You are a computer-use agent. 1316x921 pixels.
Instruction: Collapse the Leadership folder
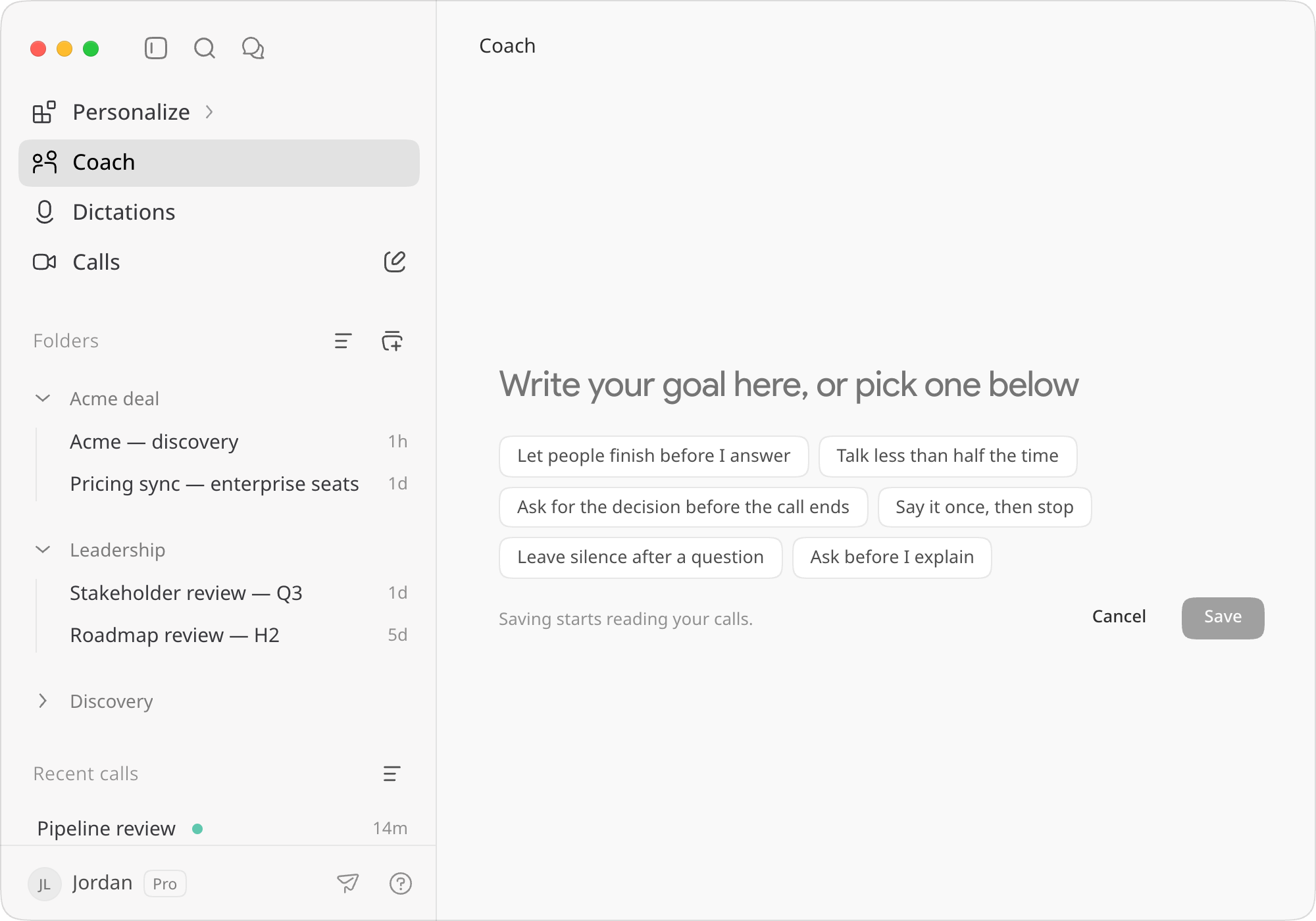pos(43,550)
